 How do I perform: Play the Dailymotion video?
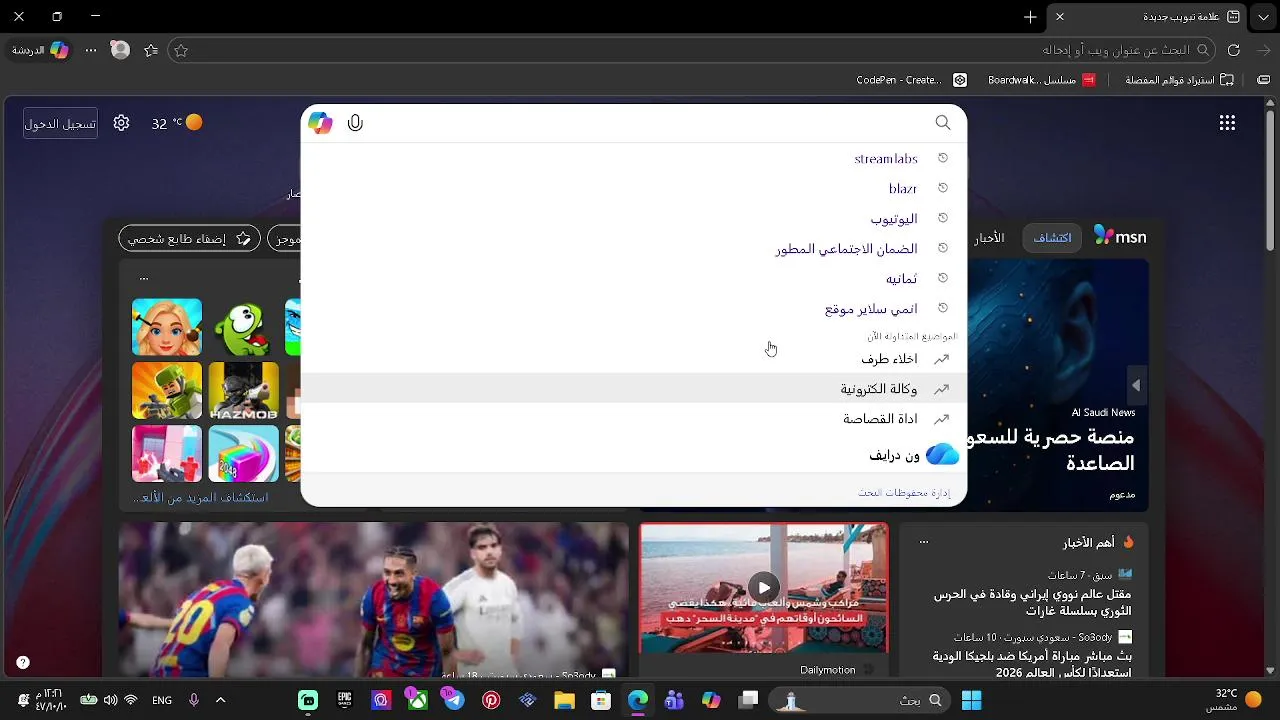click(764, 587)
